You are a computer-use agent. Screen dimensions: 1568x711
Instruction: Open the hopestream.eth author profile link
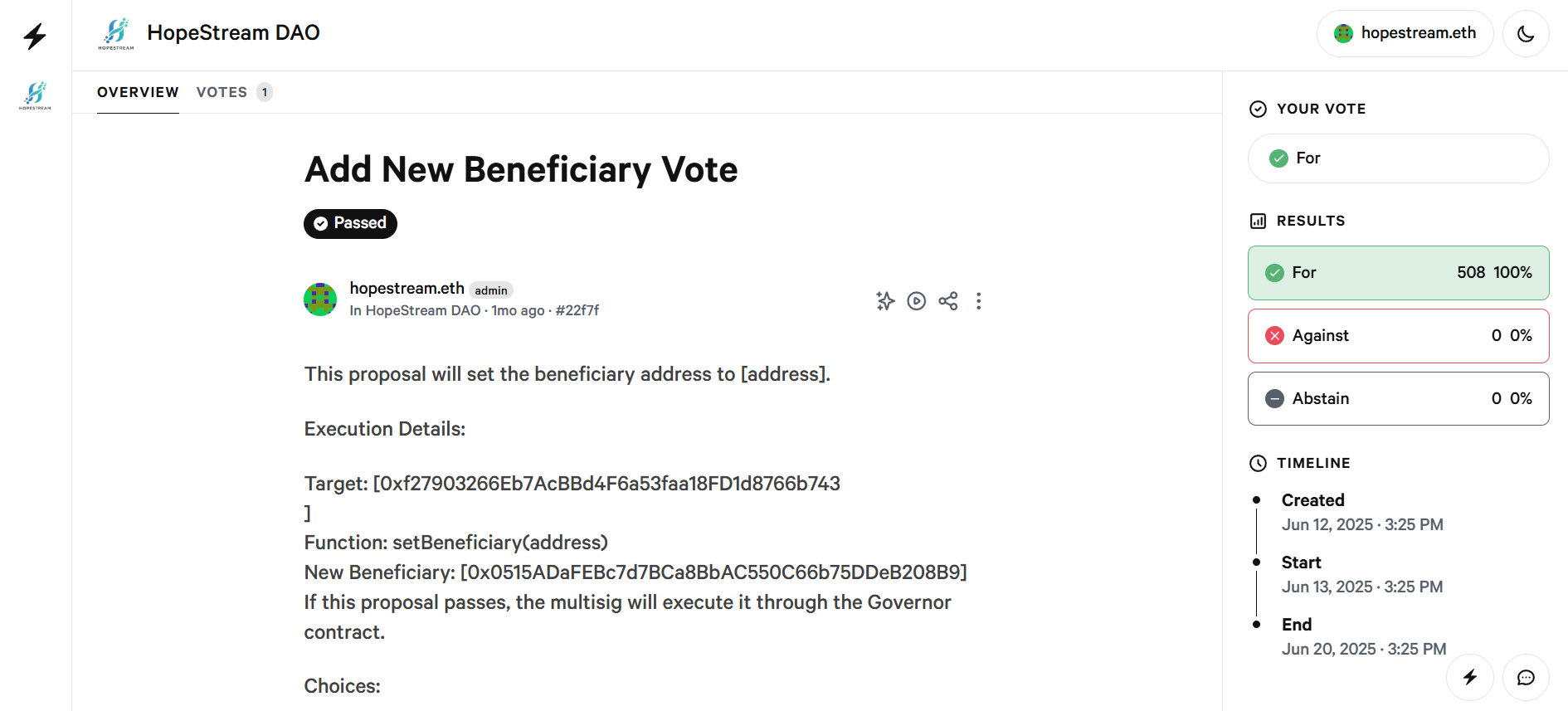(x=407, y=288)
